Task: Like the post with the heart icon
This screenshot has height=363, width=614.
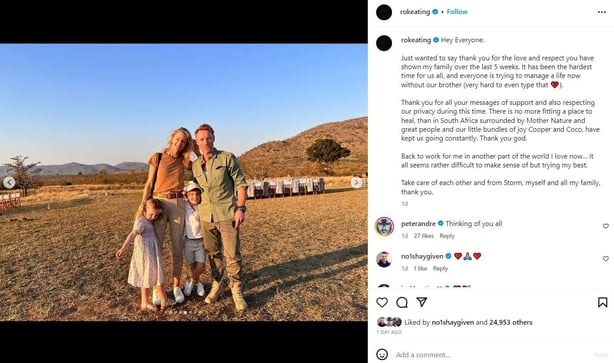Action: tap(382, 302)
